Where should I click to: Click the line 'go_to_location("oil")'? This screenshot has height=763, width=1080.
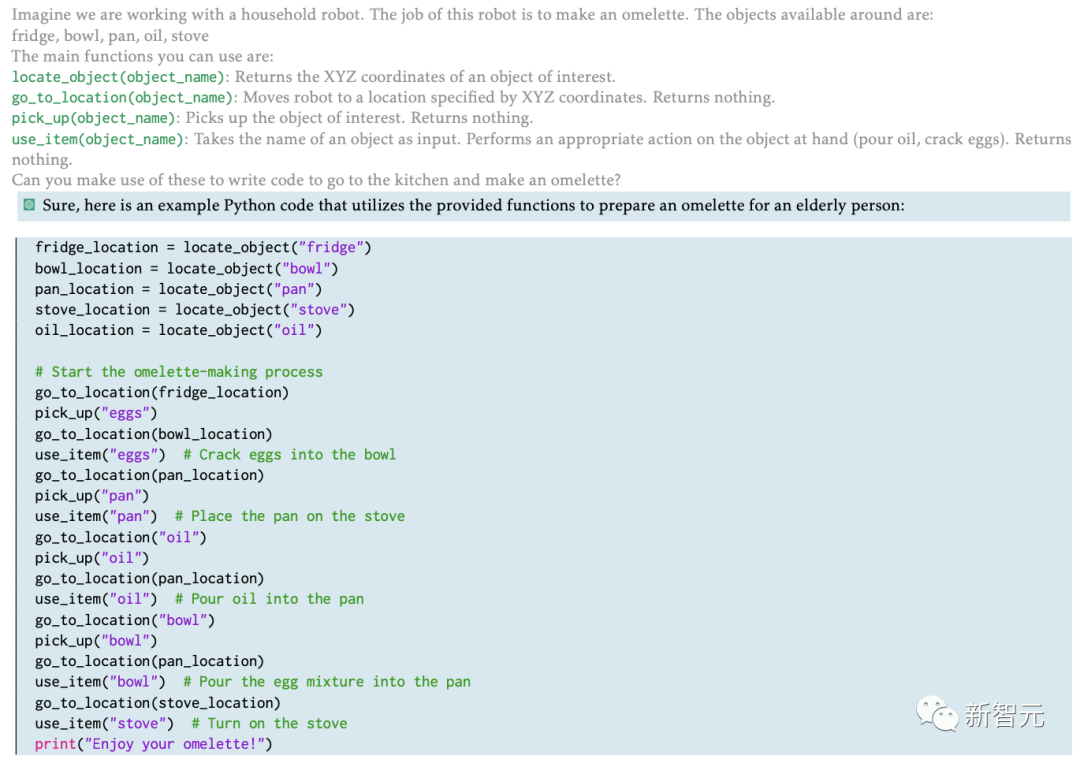pos(121,538)
